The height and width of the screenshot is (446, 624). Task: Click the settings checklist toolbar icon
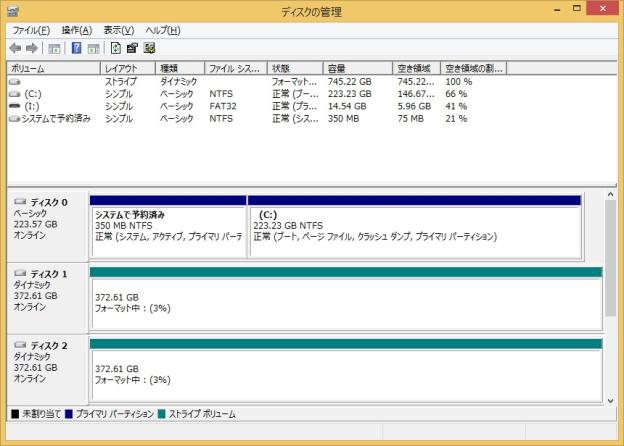(x=150, y=48)
